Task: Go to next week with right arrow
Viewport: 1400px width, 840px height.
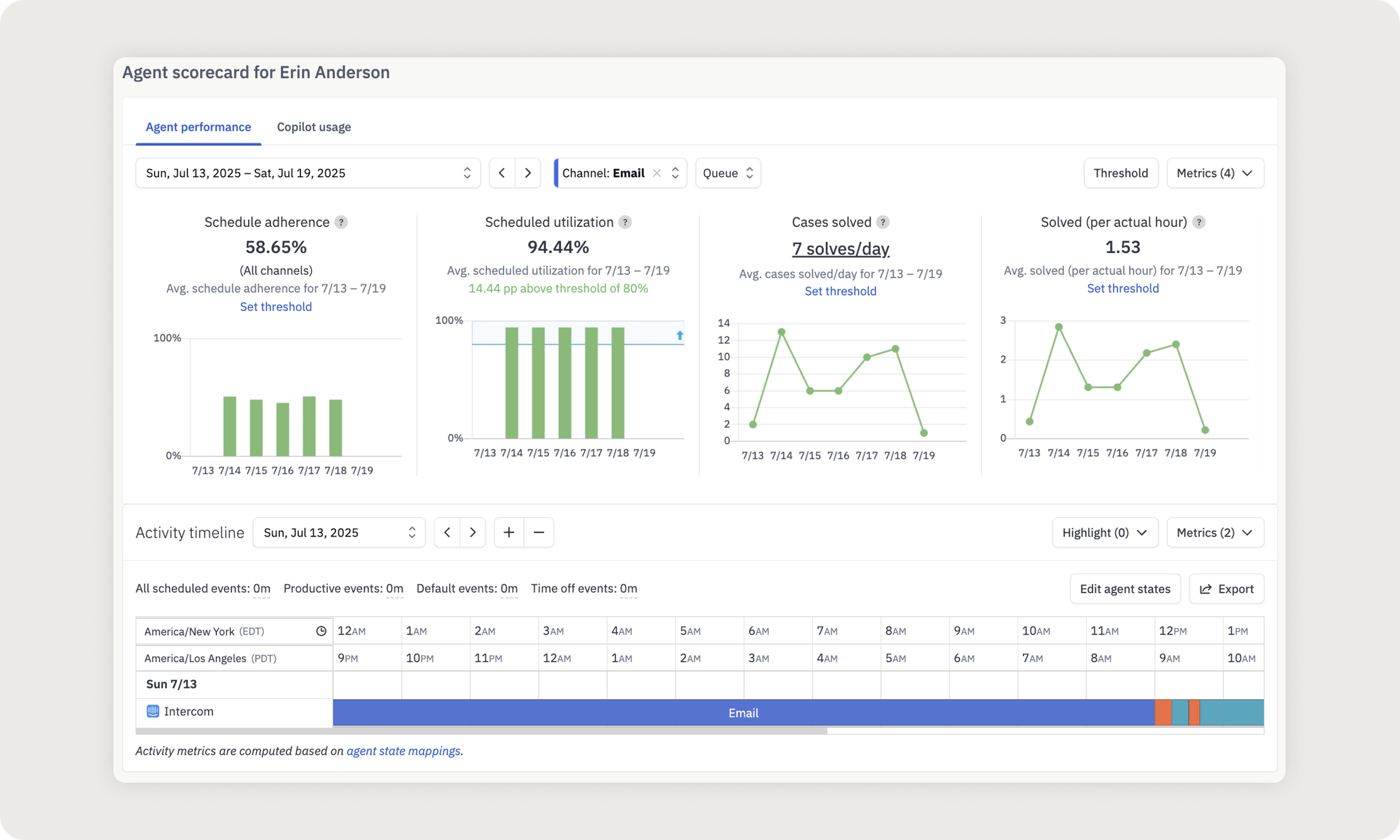Action: coord(528,173)
